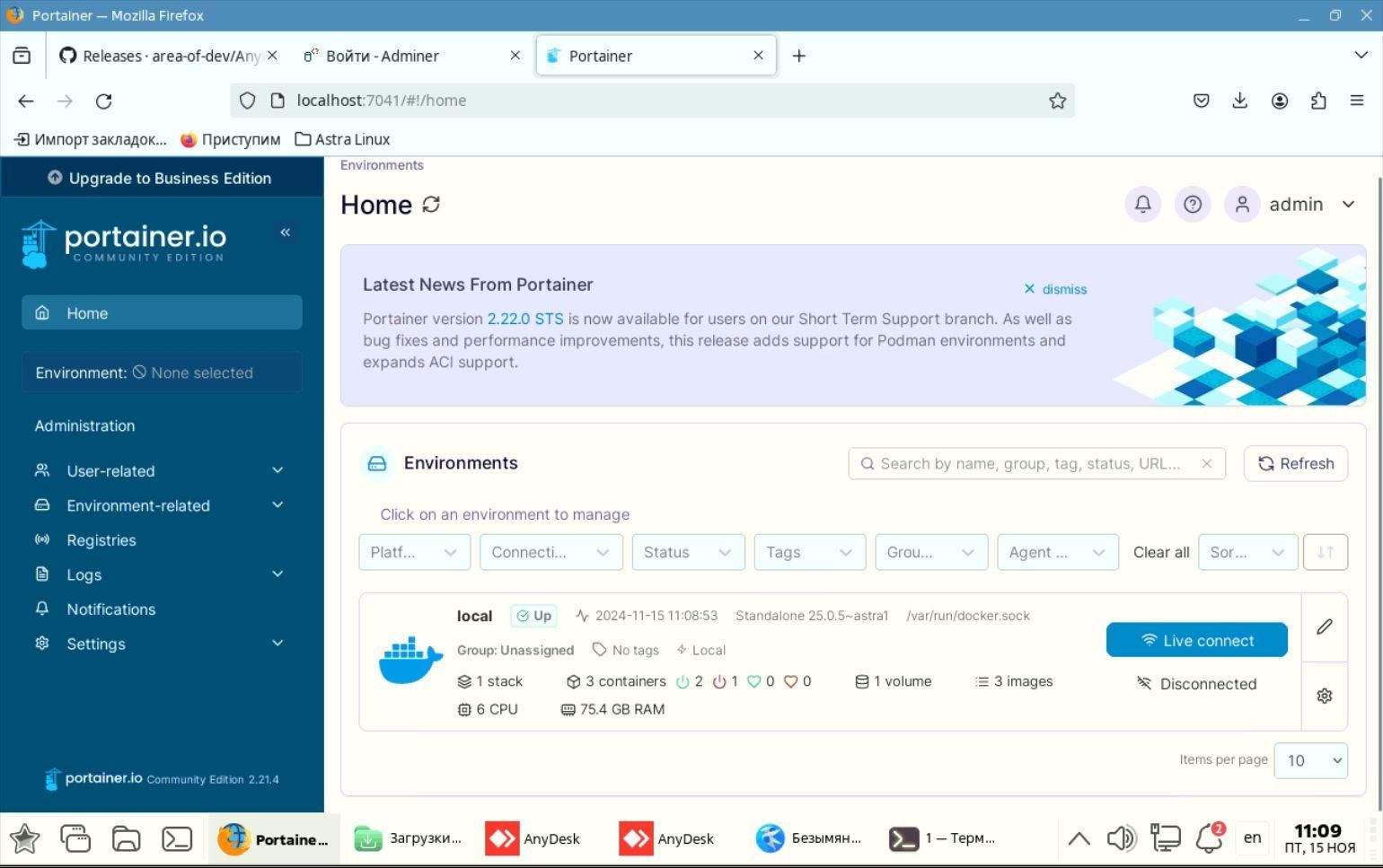Open the help question mark icon
Screen dimensions: 1383x868
point(1193,205)
